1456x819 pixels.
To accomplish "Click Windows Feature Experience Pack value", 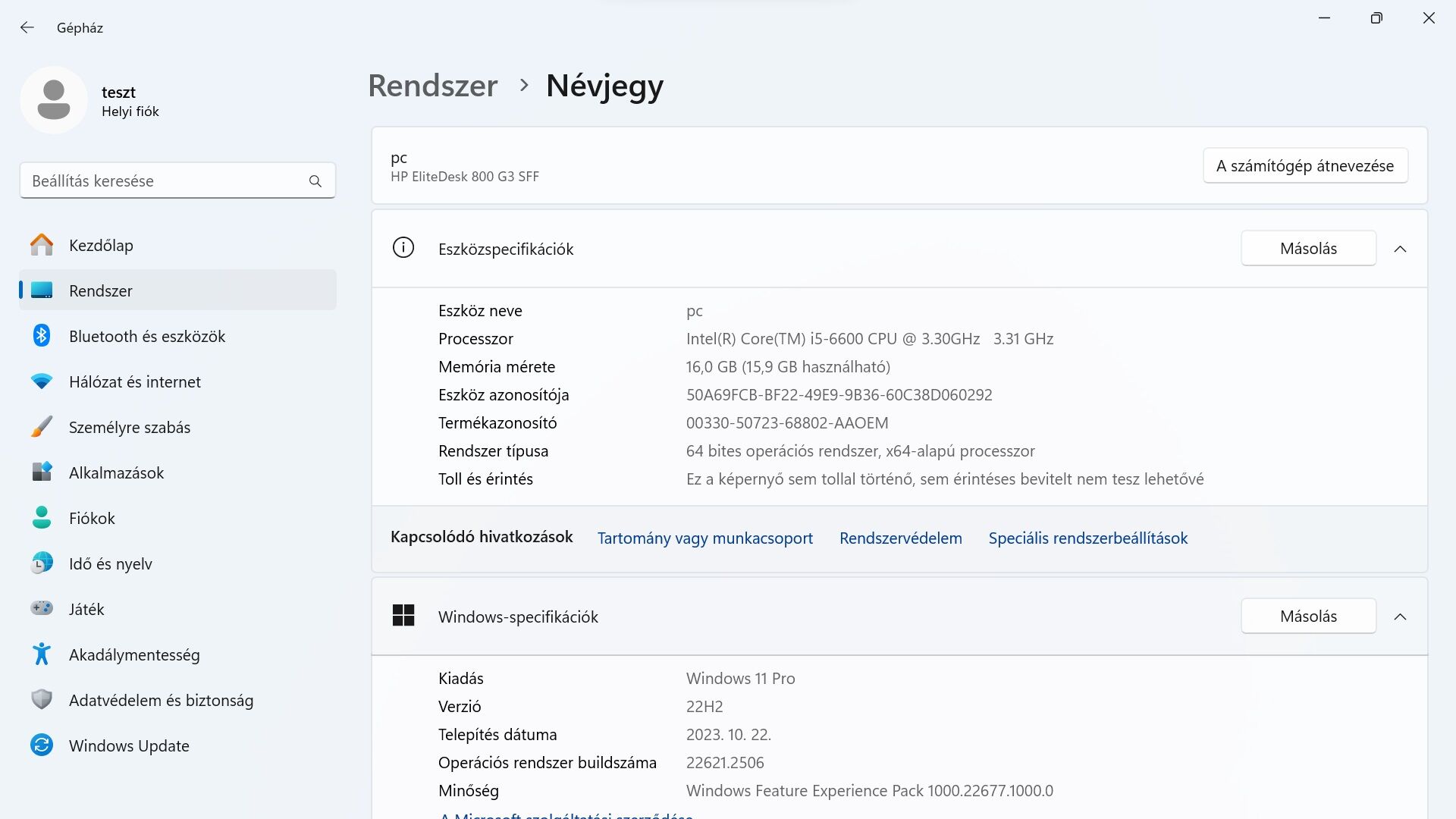I will point(870,791).
